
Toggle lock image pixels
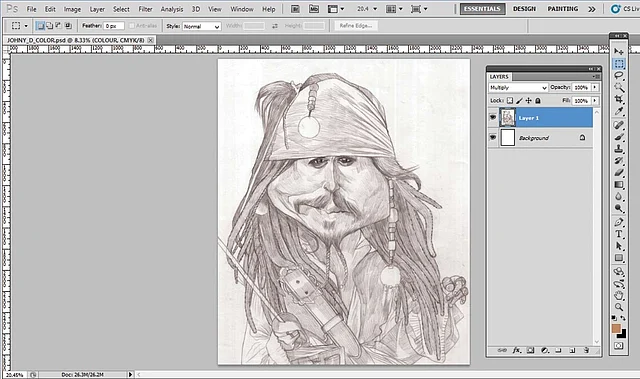pos(519,100)
